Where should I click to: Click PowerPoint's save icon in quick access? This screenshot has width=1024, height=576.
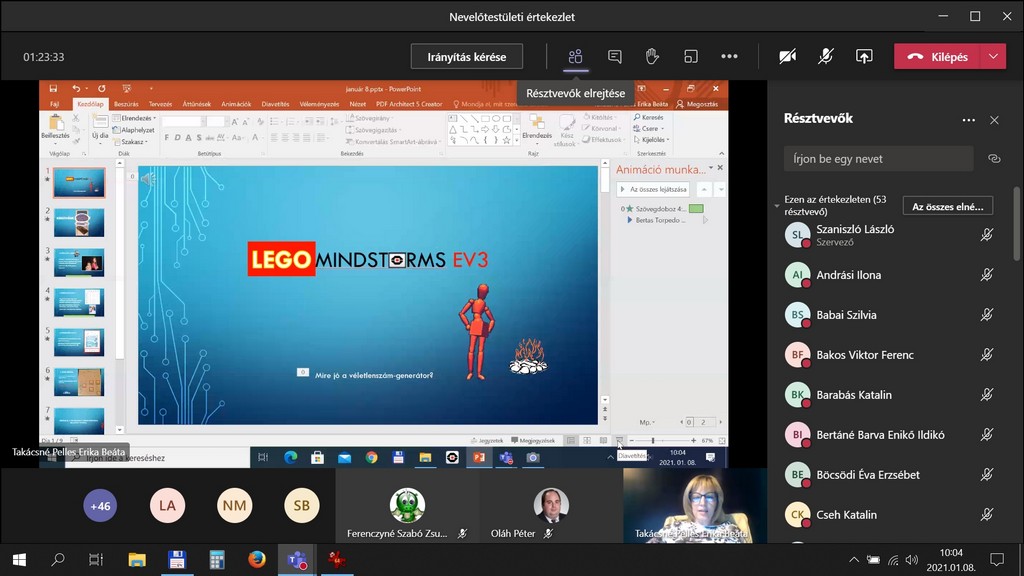point(54,89)
